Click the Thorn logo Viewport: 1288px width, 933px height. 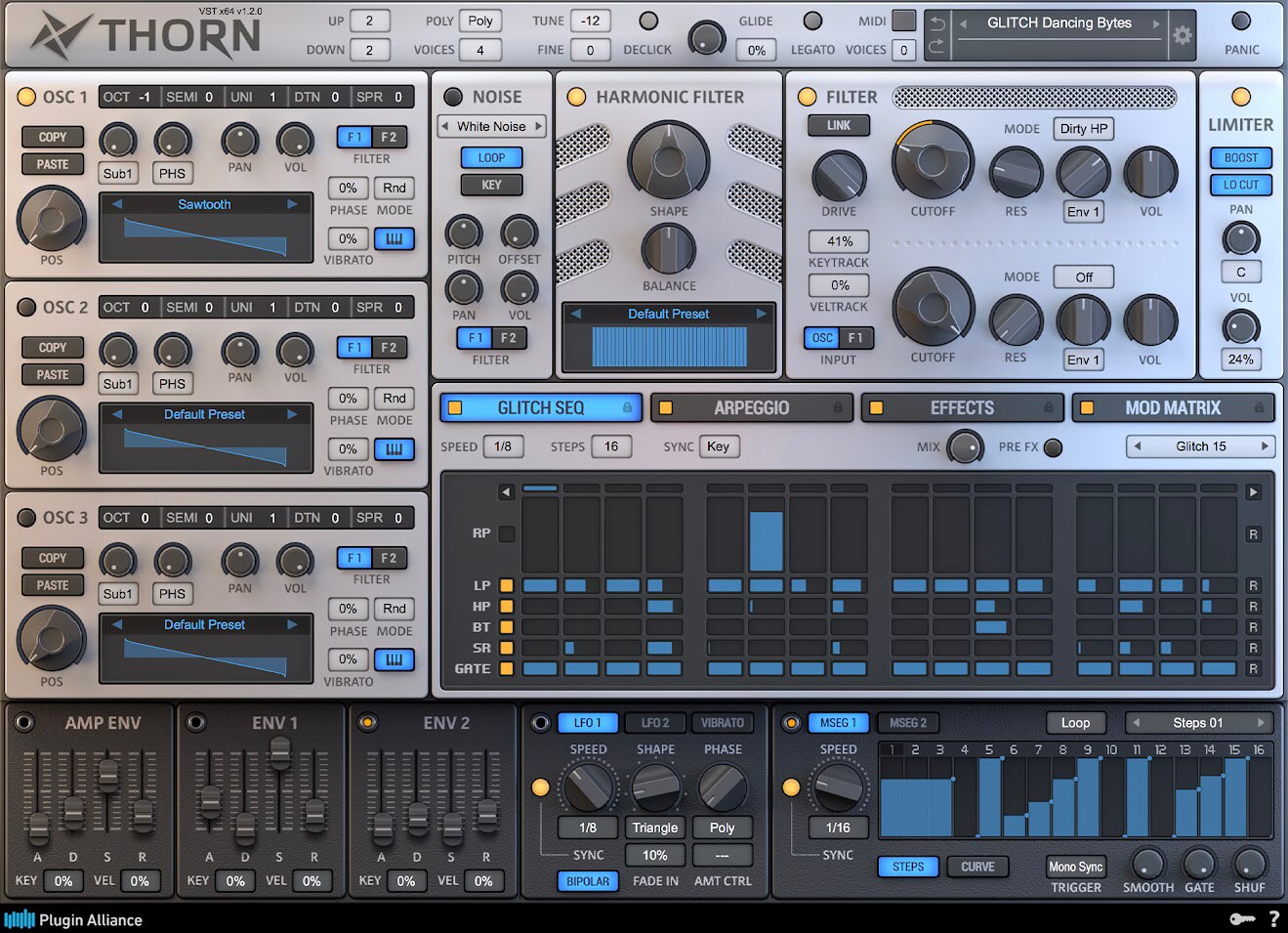coord(145,35)
